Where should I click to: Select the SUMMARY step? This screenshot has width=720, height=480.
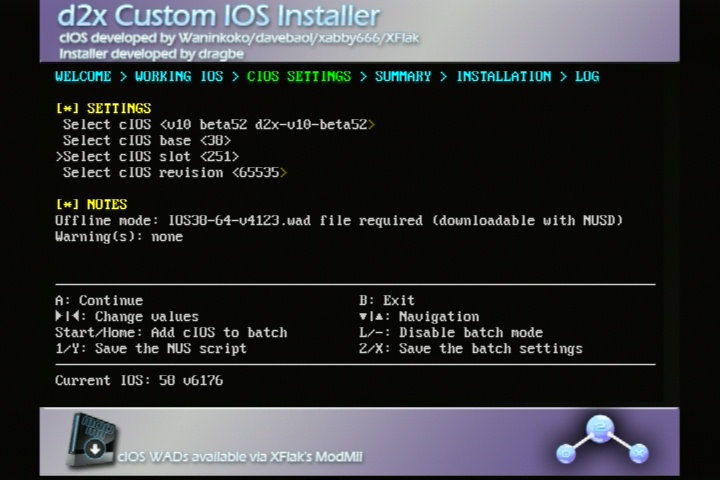(403, 76)
